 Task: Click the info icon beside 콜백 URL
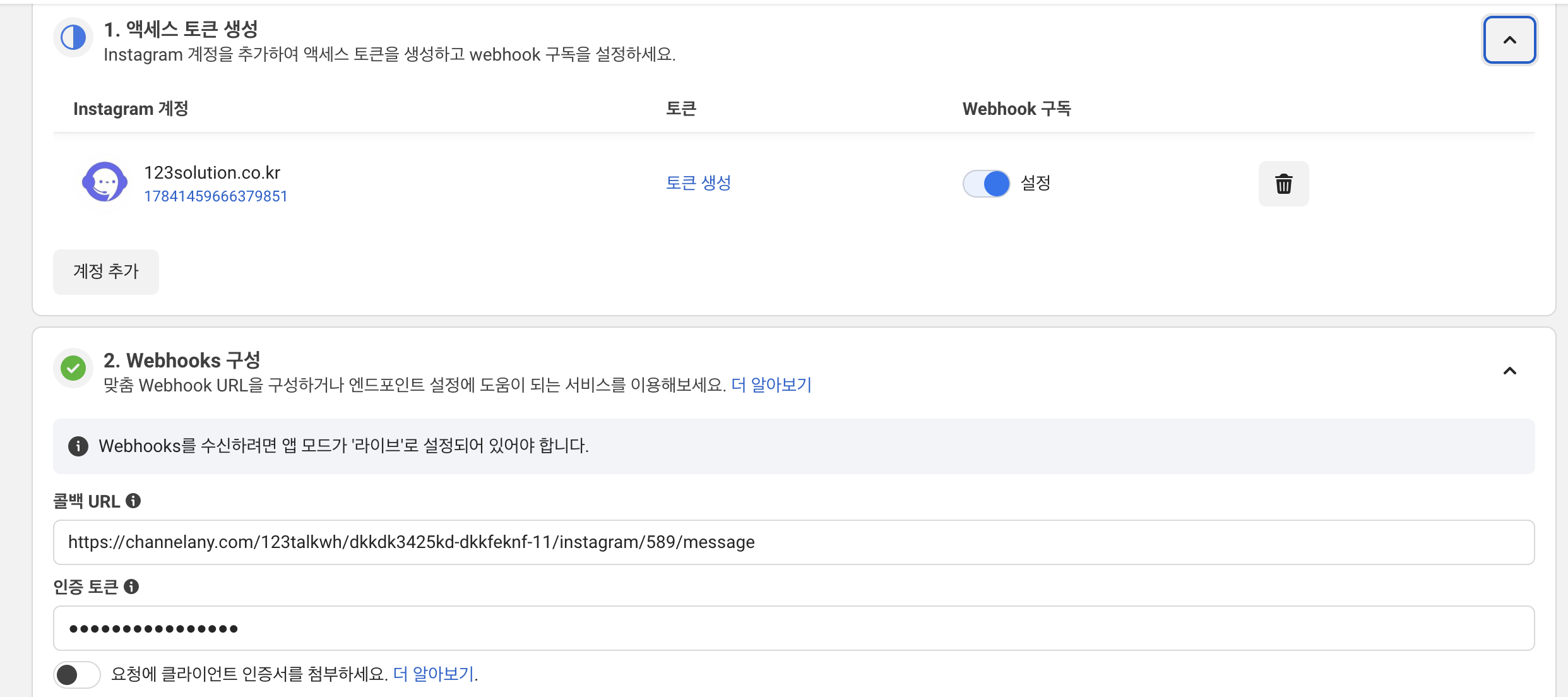pos(133,501)
